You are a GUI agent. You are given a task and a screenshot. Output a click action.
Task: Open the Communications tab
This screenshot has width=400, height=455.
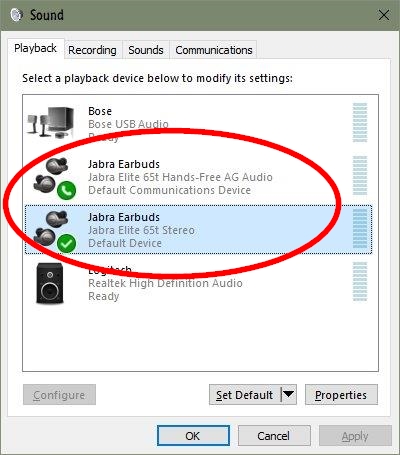(214, 50)
